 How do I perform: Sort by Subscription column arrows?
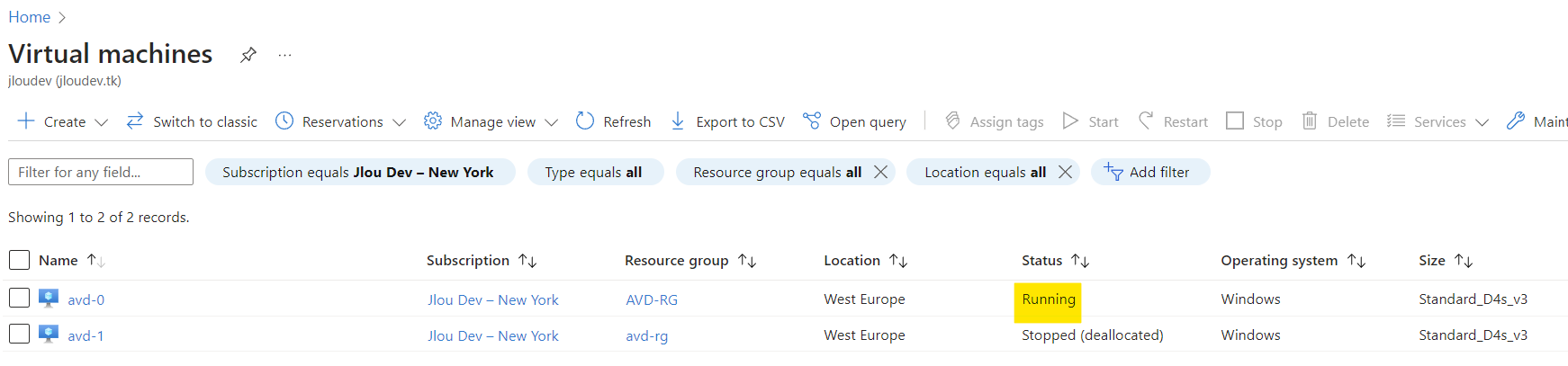(x=527, y=261)
